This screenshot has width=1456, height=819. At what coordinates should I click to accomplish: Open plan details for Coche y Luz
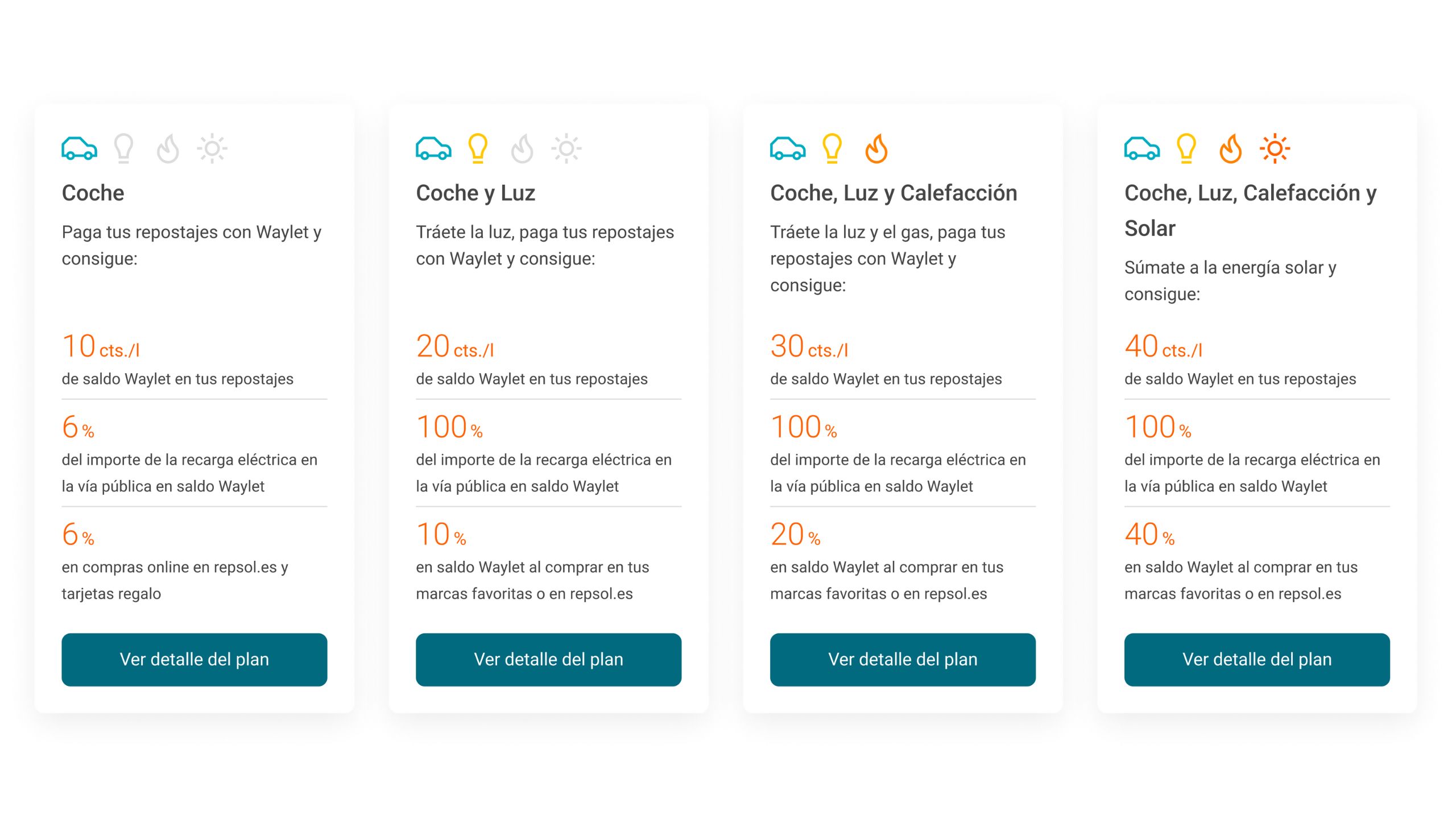[x=549, y=660]
